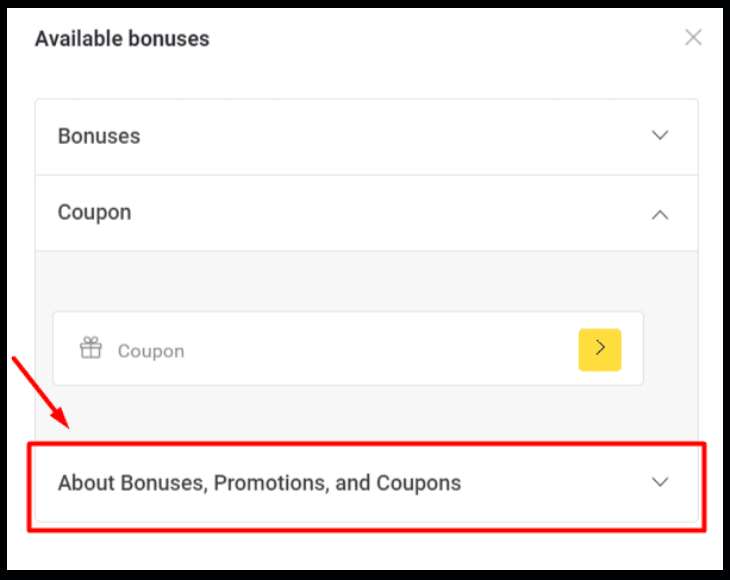Click the Bonuses section title
This screenshot has width=730, height=580.
point(99,136)
